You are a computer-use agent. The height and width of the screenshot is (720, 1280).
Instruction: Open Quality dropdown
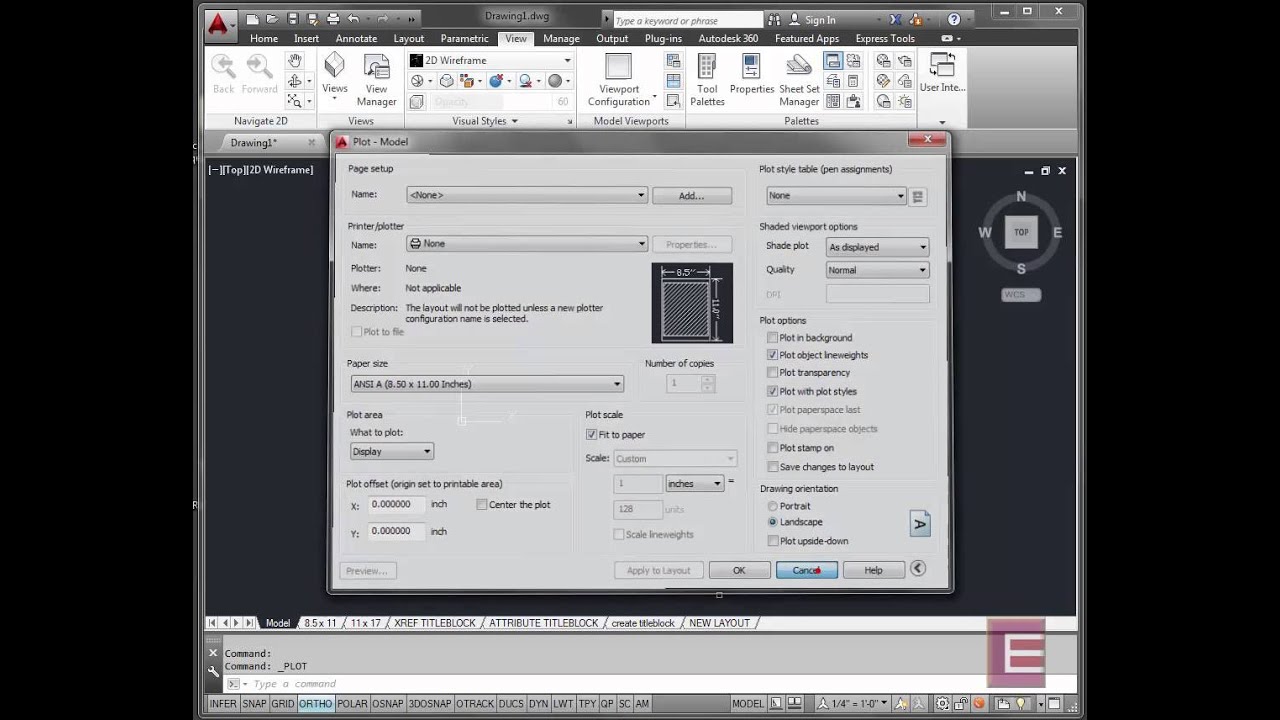(877, 270)
